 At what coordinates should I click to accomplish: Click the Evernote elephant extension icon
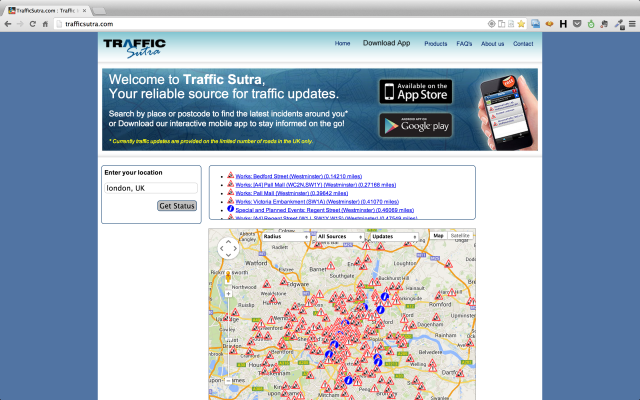click(x=604, y=24)
